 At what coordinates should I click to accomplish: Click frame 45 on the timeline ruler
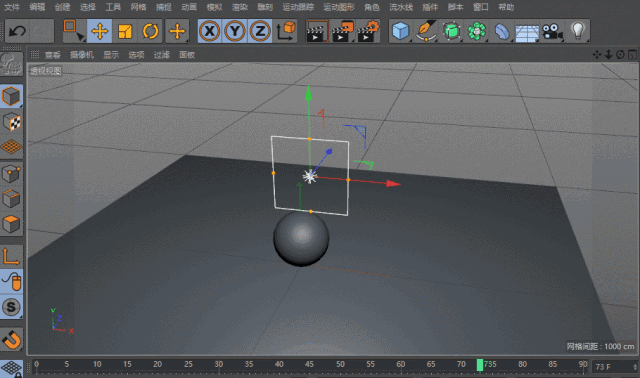coord(309,364)
